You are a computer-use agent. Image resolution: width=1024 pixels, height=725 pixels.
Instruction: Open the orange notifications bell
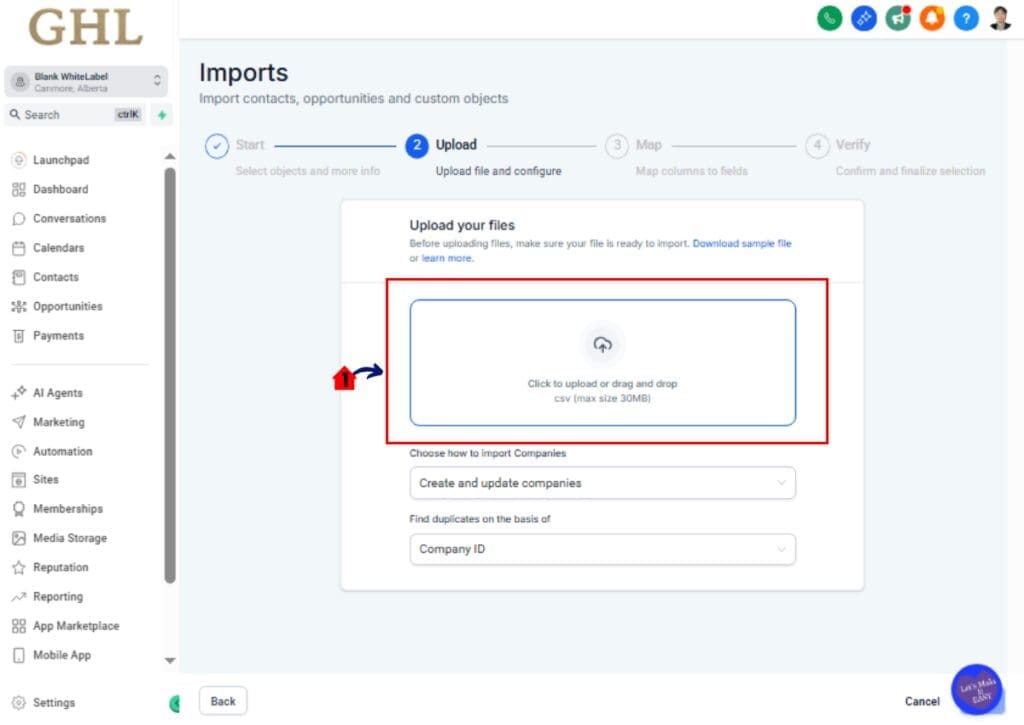(932, 18)
